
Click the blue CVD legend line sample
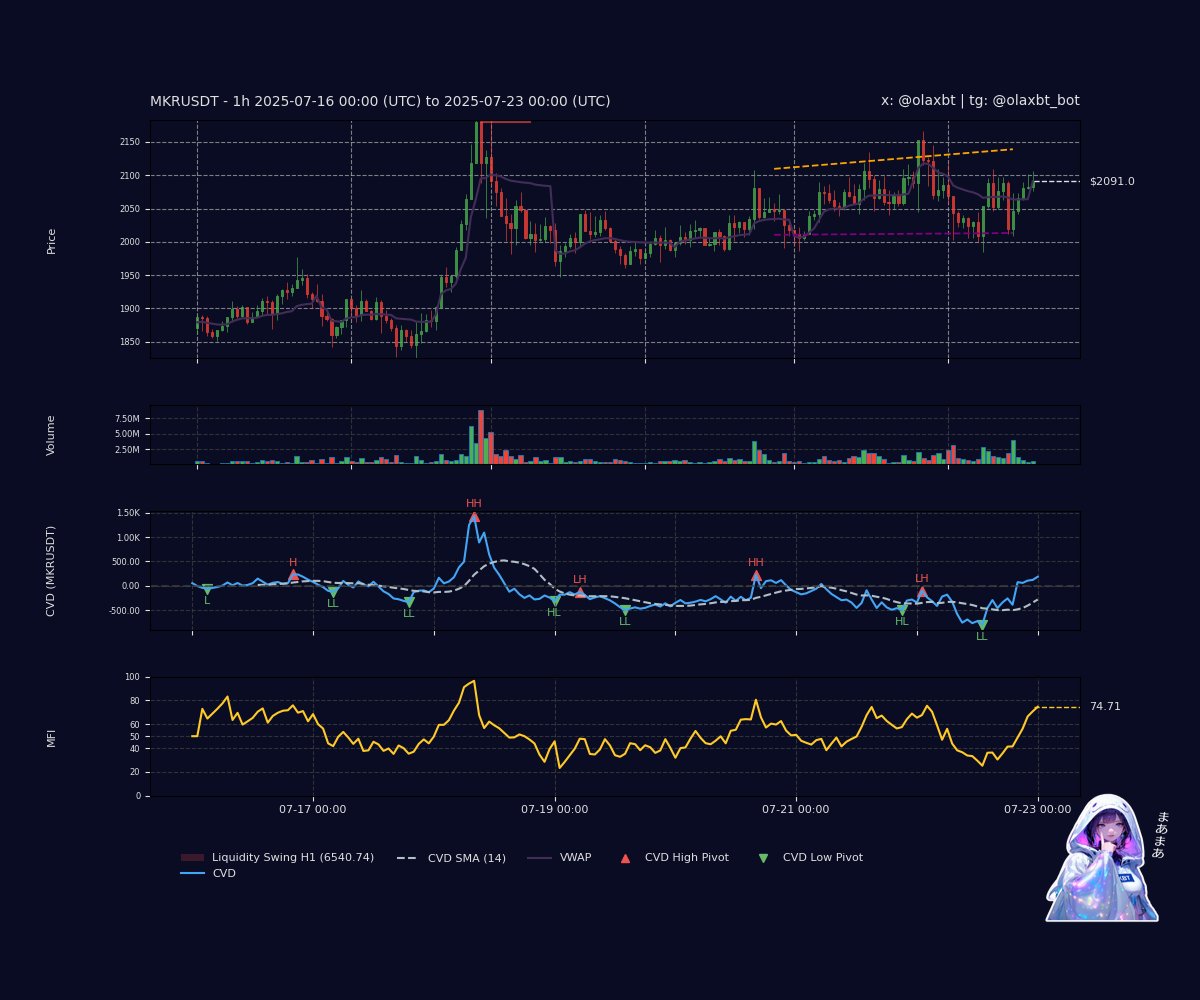[192, 874]
